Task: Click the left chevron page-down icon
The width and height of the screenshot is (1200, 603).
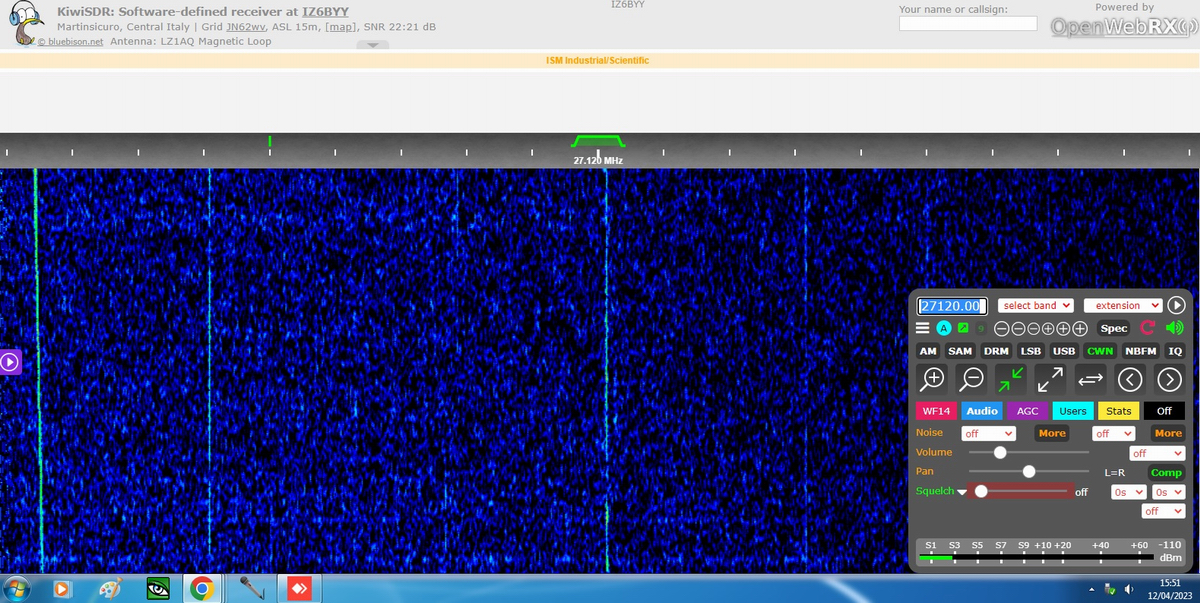Action: point(1130,379)
